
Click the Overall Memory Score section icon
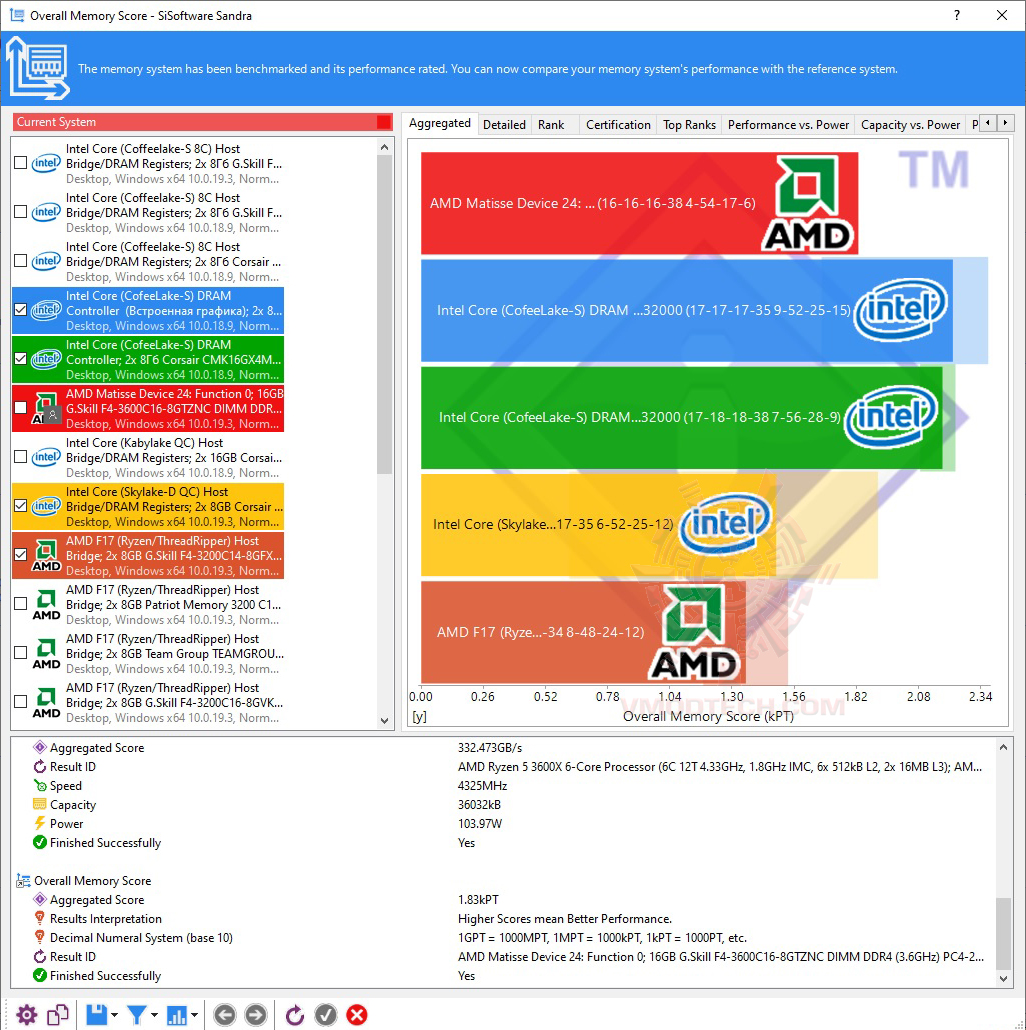(x=24, y=880)
